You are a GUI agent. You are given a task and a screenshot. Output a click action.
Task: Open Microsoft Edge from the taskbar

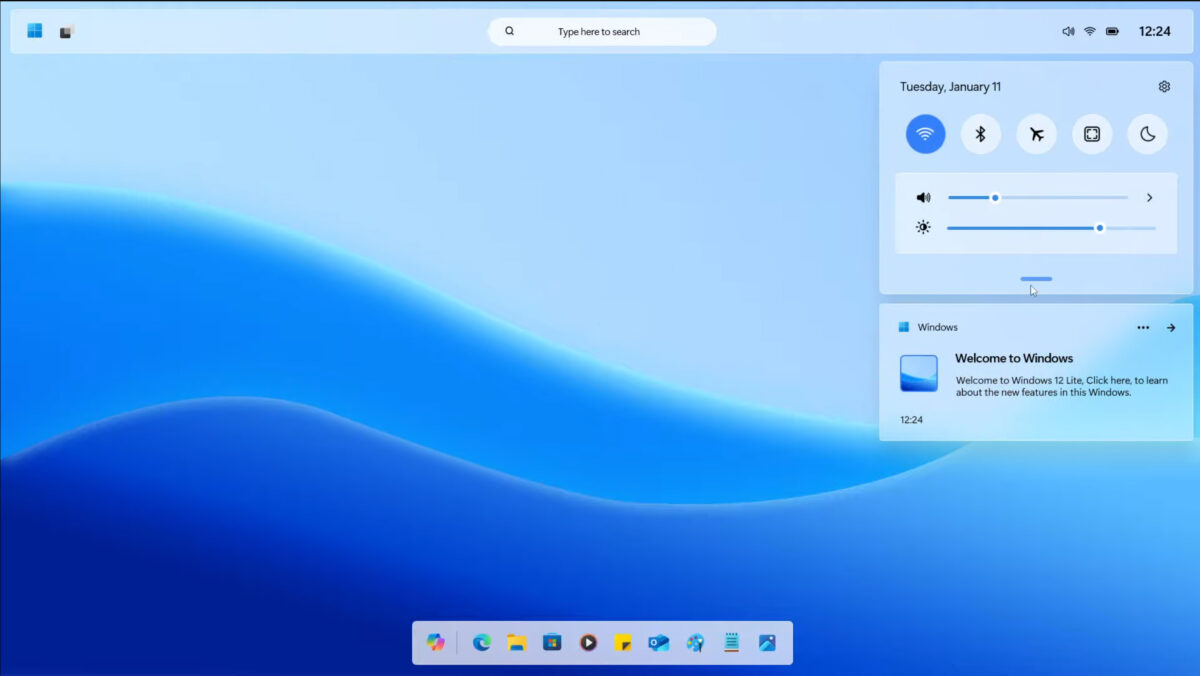(x=481, y=643)
